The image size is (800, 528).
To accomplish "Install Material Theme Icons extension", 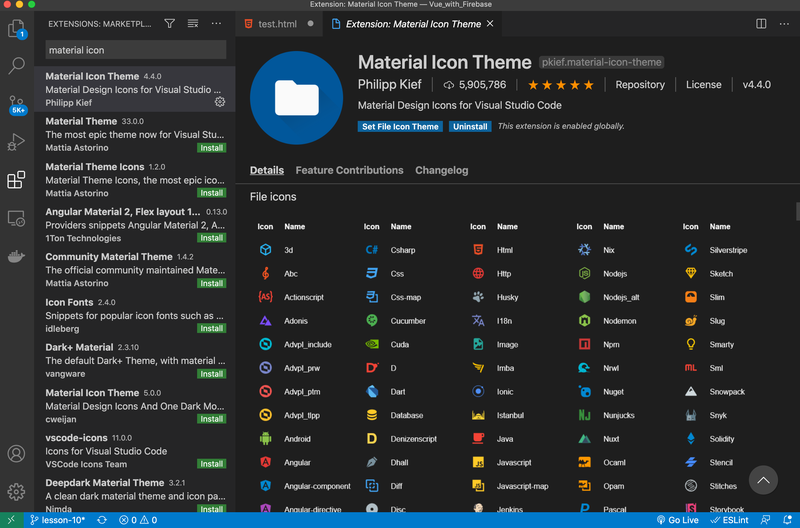I will tap(212, 193).
